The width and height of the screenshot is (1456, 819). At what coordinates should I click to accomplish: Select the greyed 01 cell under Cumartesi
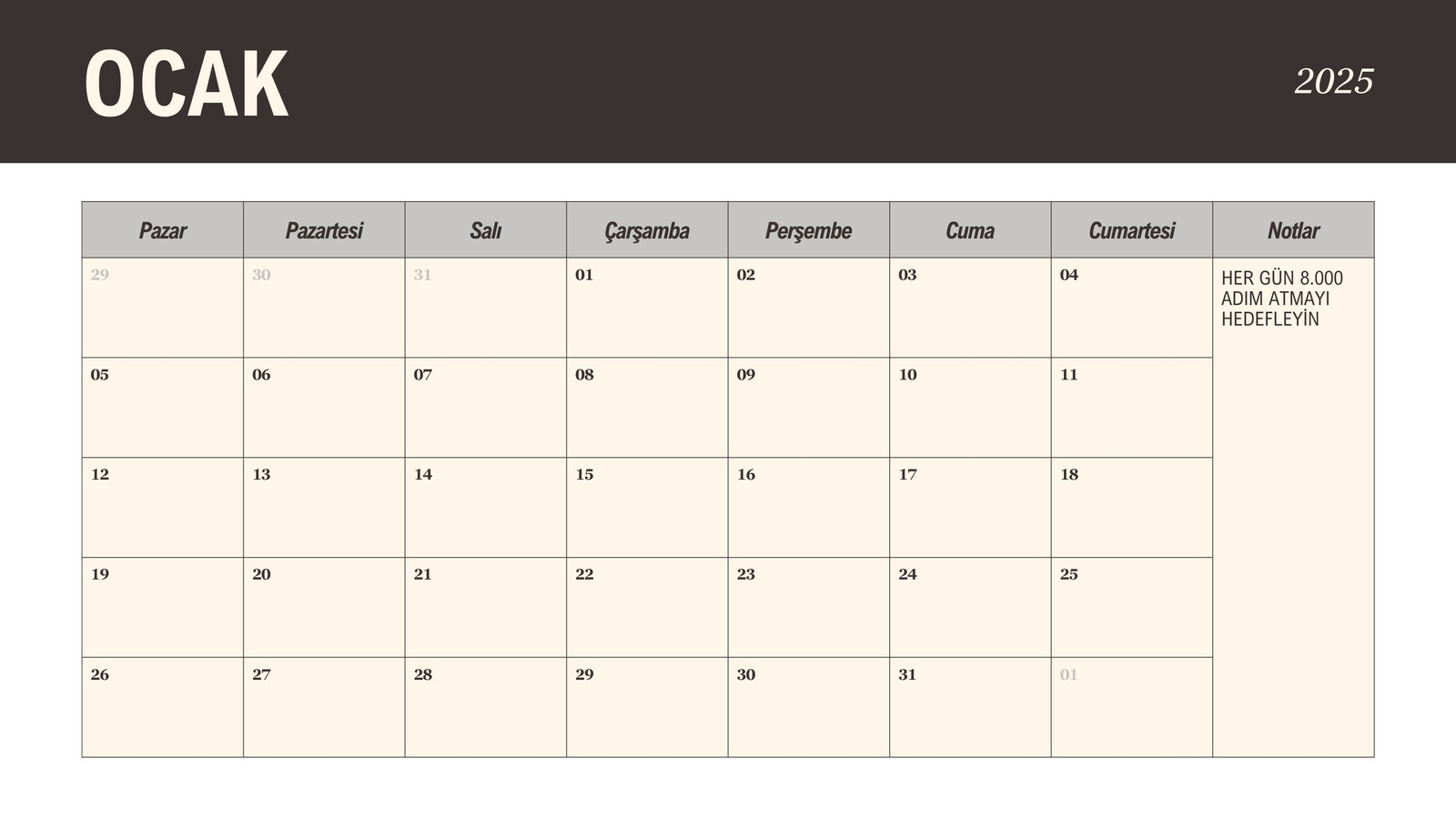click(x=1132, y=707)
